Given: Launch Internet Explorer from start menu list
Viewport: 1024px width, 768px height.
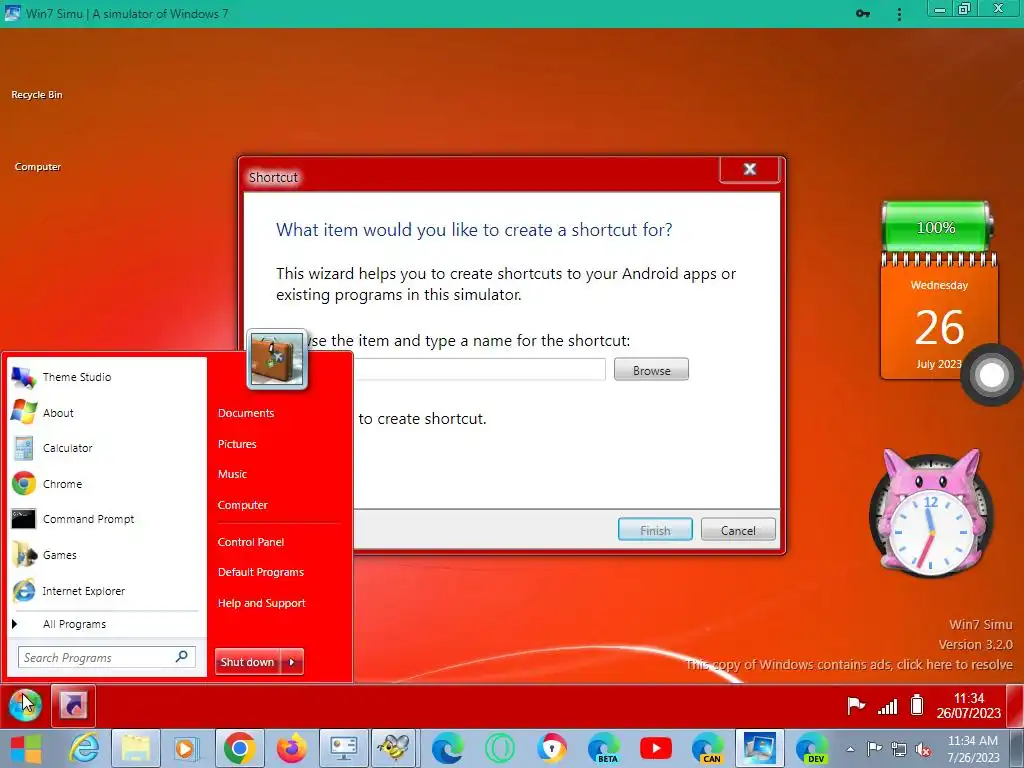Looking at the screenshot, I should coord(104,591).
